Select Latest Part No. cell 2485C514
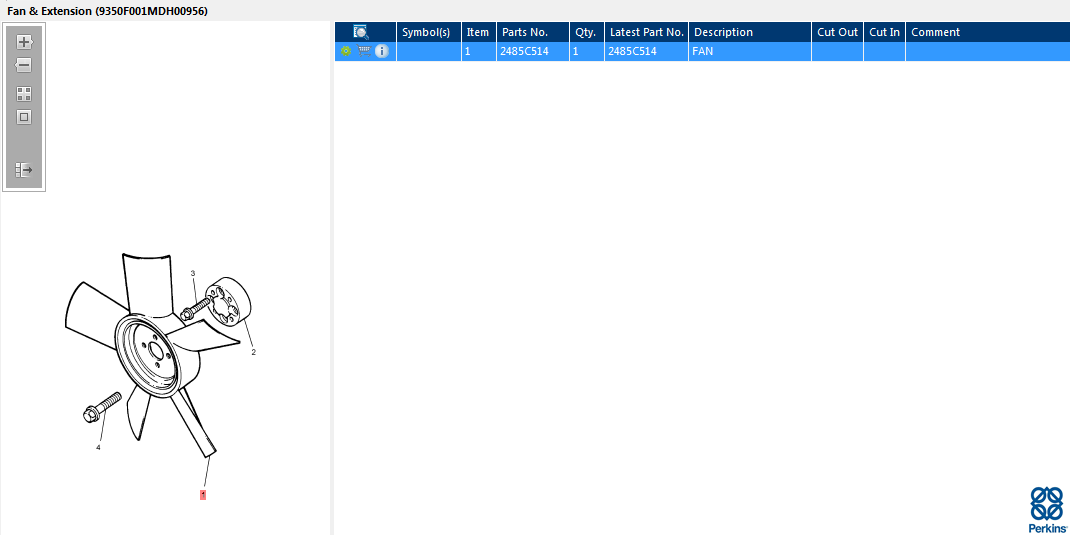The height and width of the screenshot is (535, 1070). tap(646, 51)
